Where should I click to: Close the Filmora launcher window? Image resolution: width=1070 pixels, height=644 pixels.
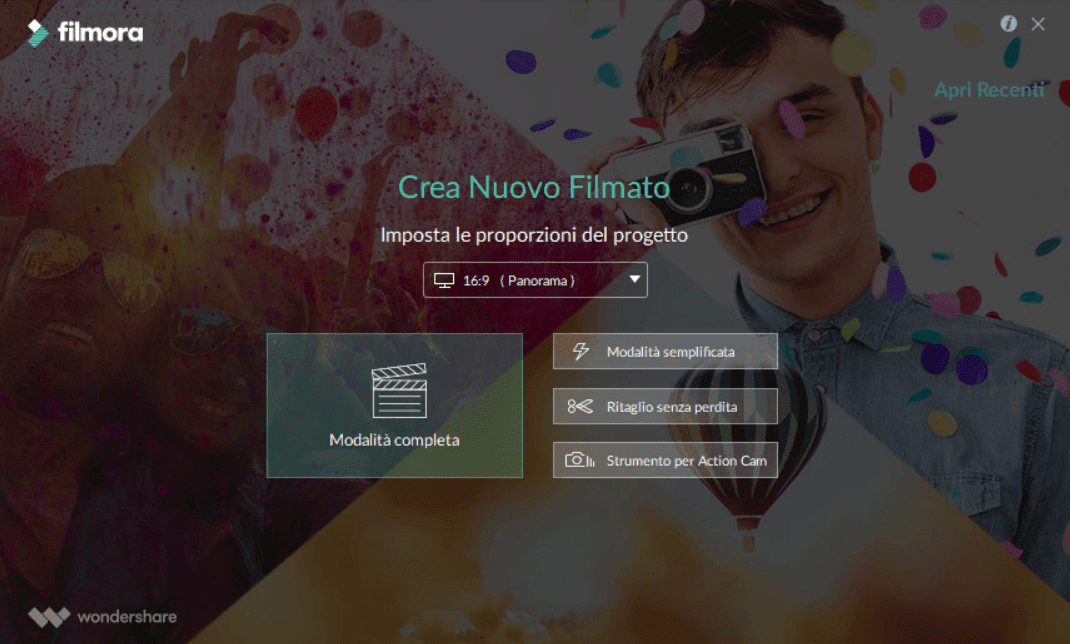click(x=1038, y=25)
